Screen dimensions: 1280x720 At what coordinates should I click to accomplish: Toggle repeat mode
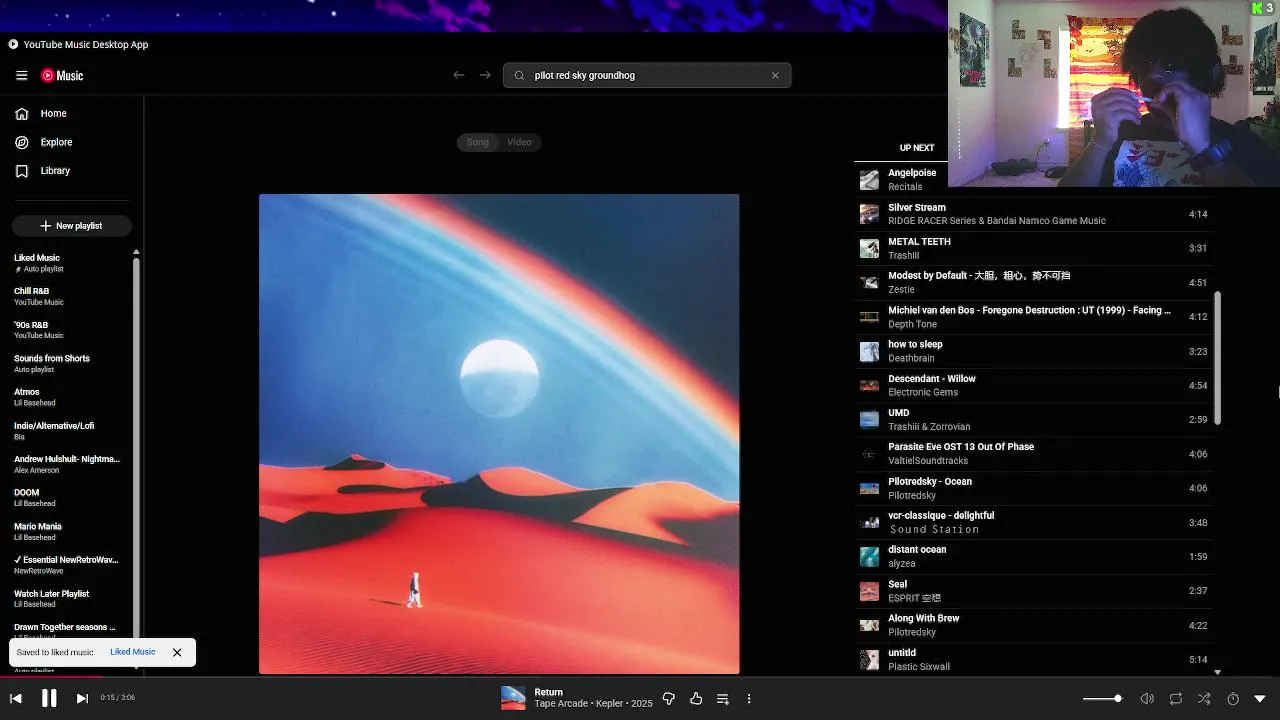1176,698
